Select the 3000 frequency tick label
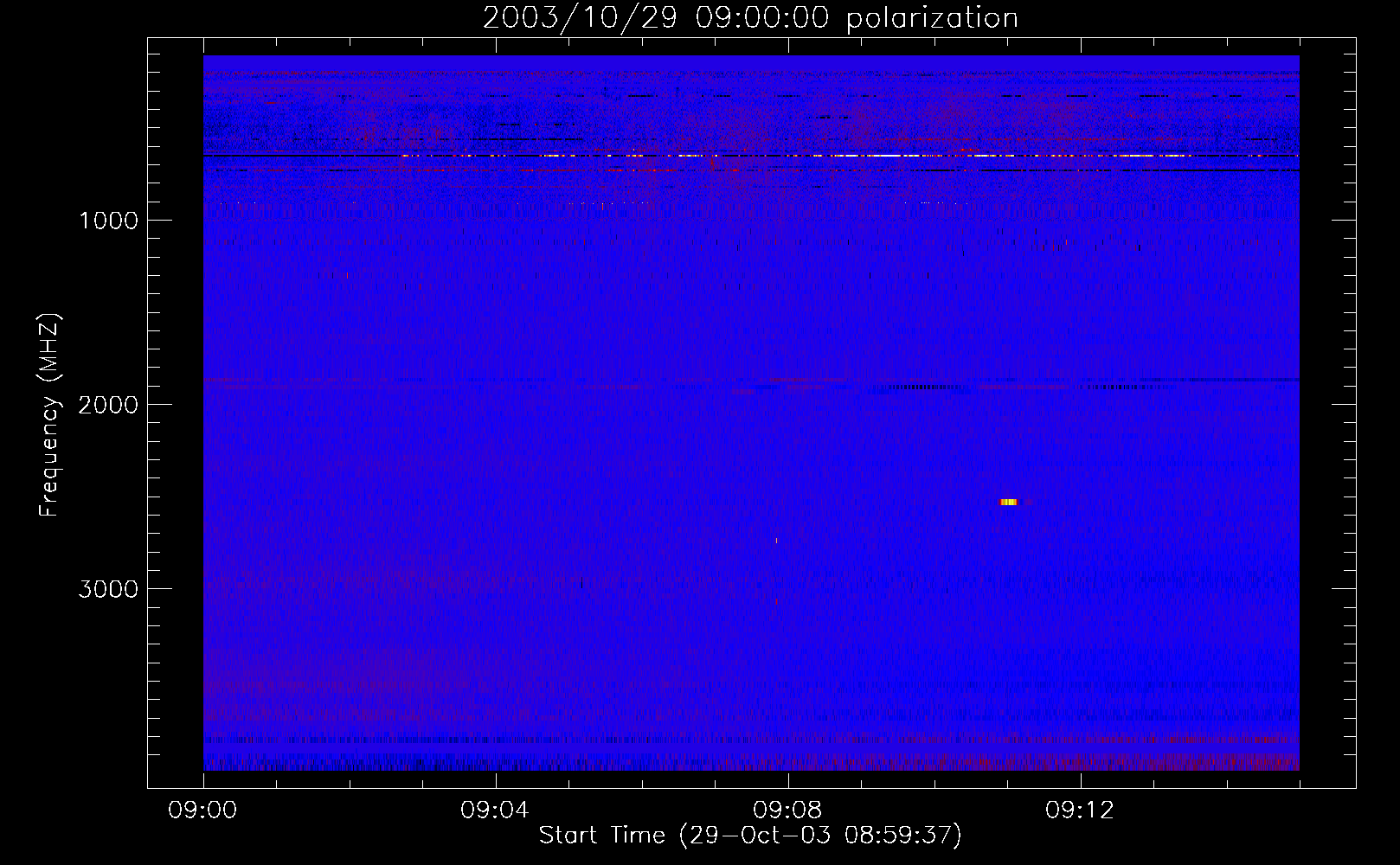 point(108,589)
